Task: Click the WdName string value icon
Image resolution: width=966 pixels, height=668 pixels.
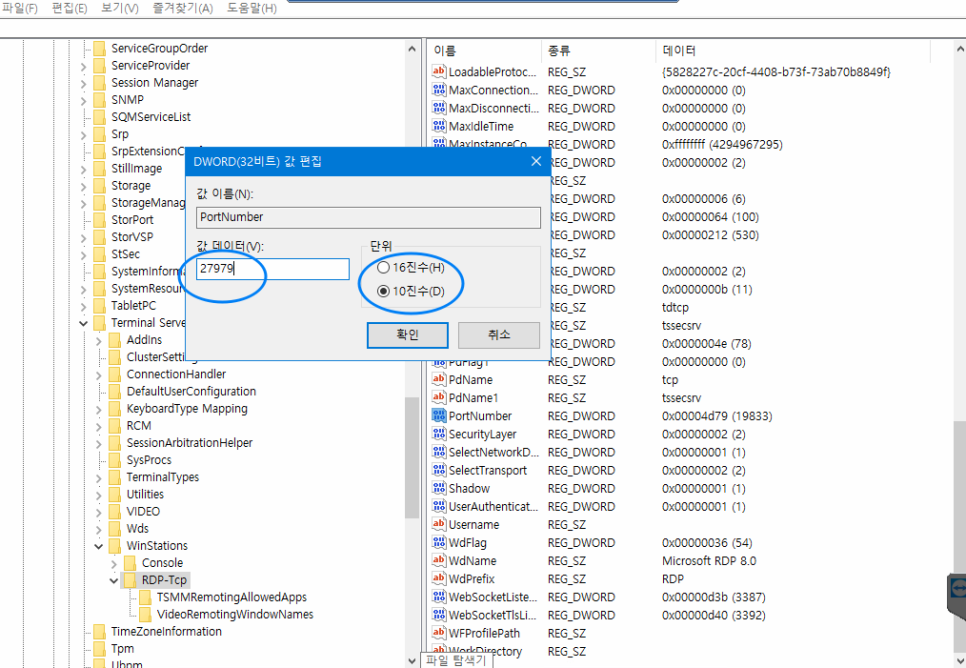Action: point(439,560)
